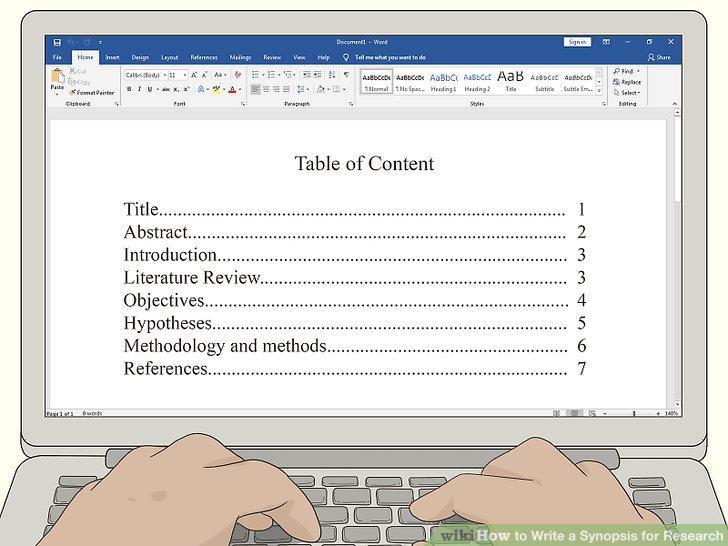
Task: Center the text
Action: point(266,89)
